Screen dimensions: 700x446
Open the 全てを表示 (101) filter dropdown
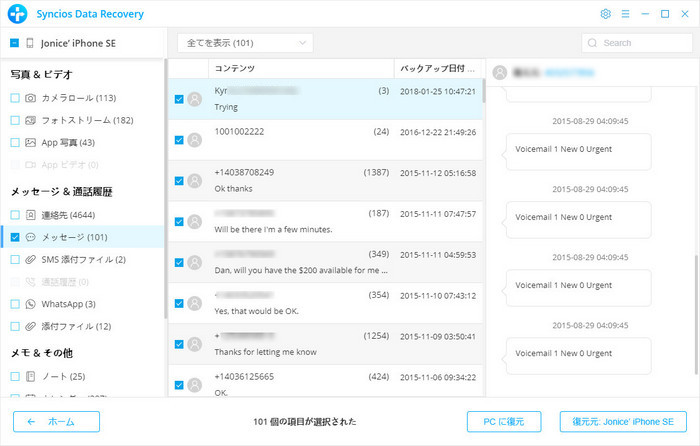point(245,43)
